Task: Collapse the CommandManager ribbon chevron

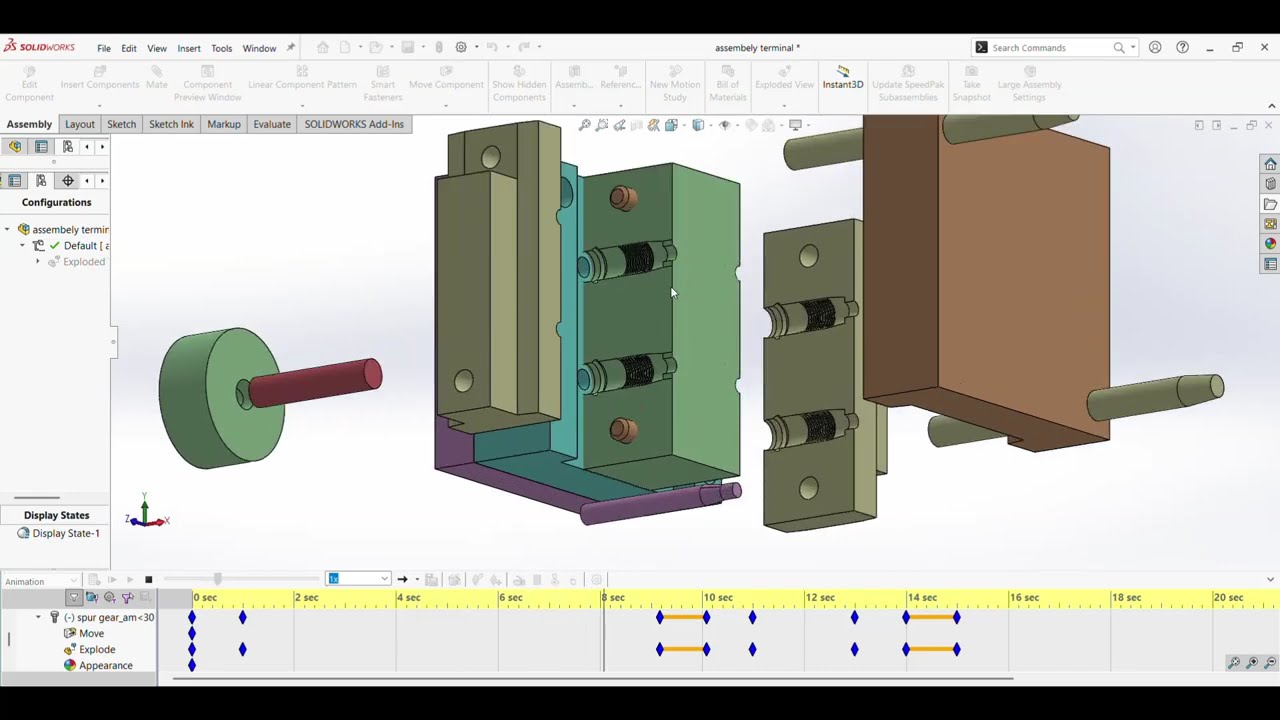Action: (1271, 106)
